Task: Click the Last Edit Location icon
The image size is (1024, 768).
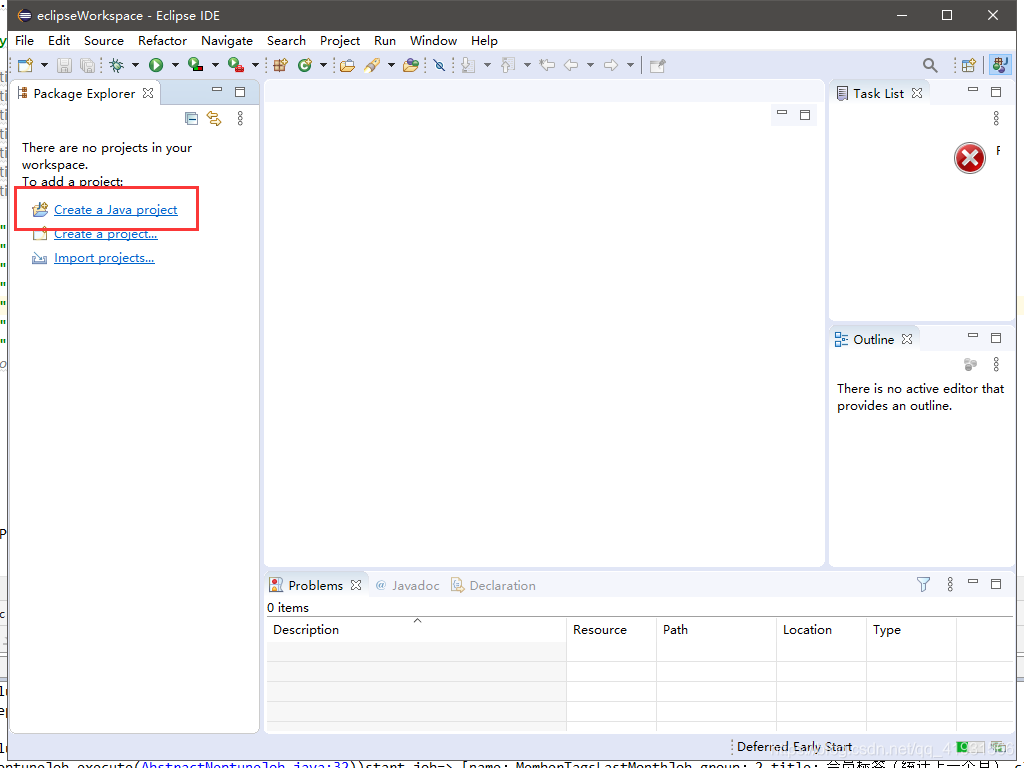Action: coord(547,65)
